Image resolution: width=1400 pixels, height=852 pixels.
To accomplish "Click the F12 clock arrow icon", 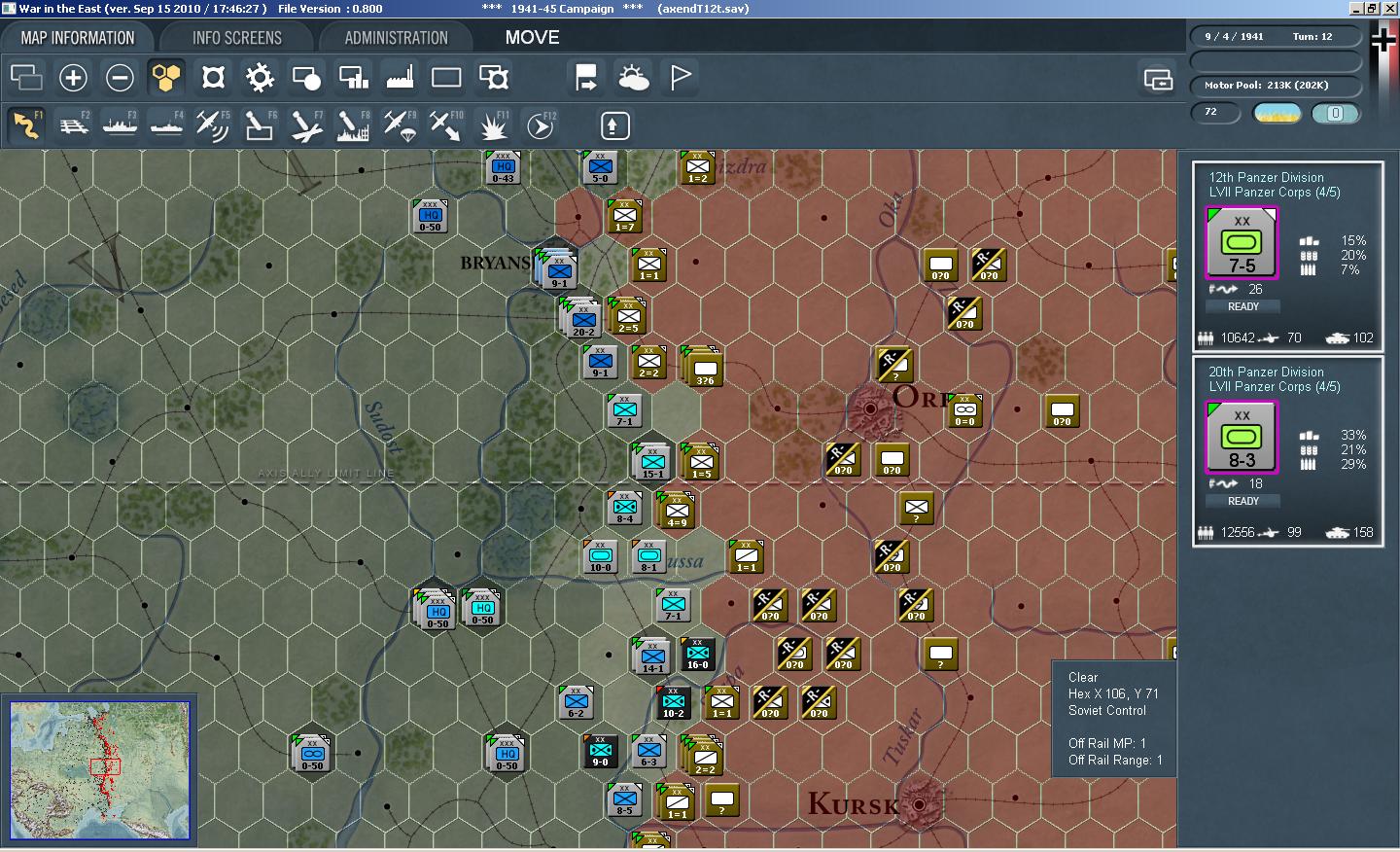I will pos(541,124).
